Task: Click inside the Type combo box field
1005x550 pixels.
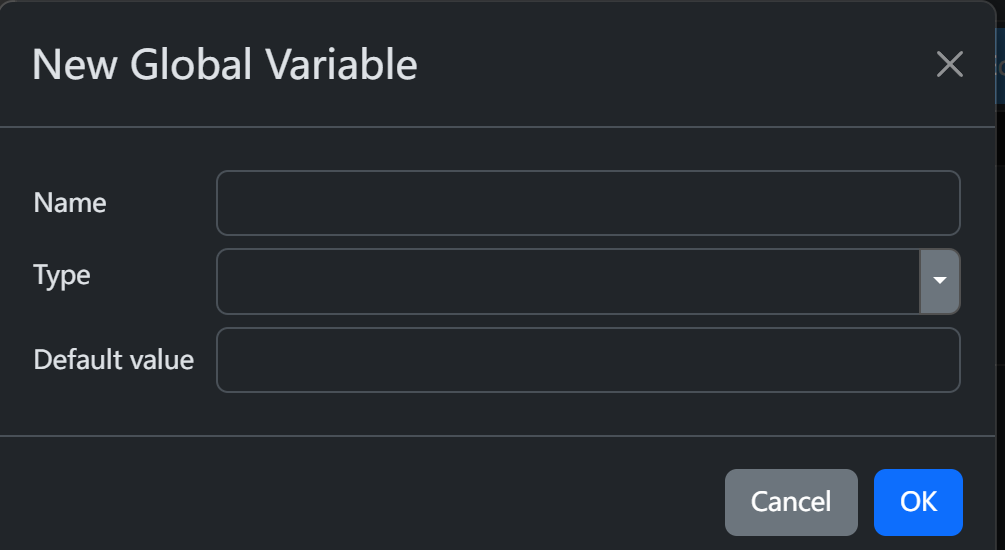Action: click(x=567, y=281)
